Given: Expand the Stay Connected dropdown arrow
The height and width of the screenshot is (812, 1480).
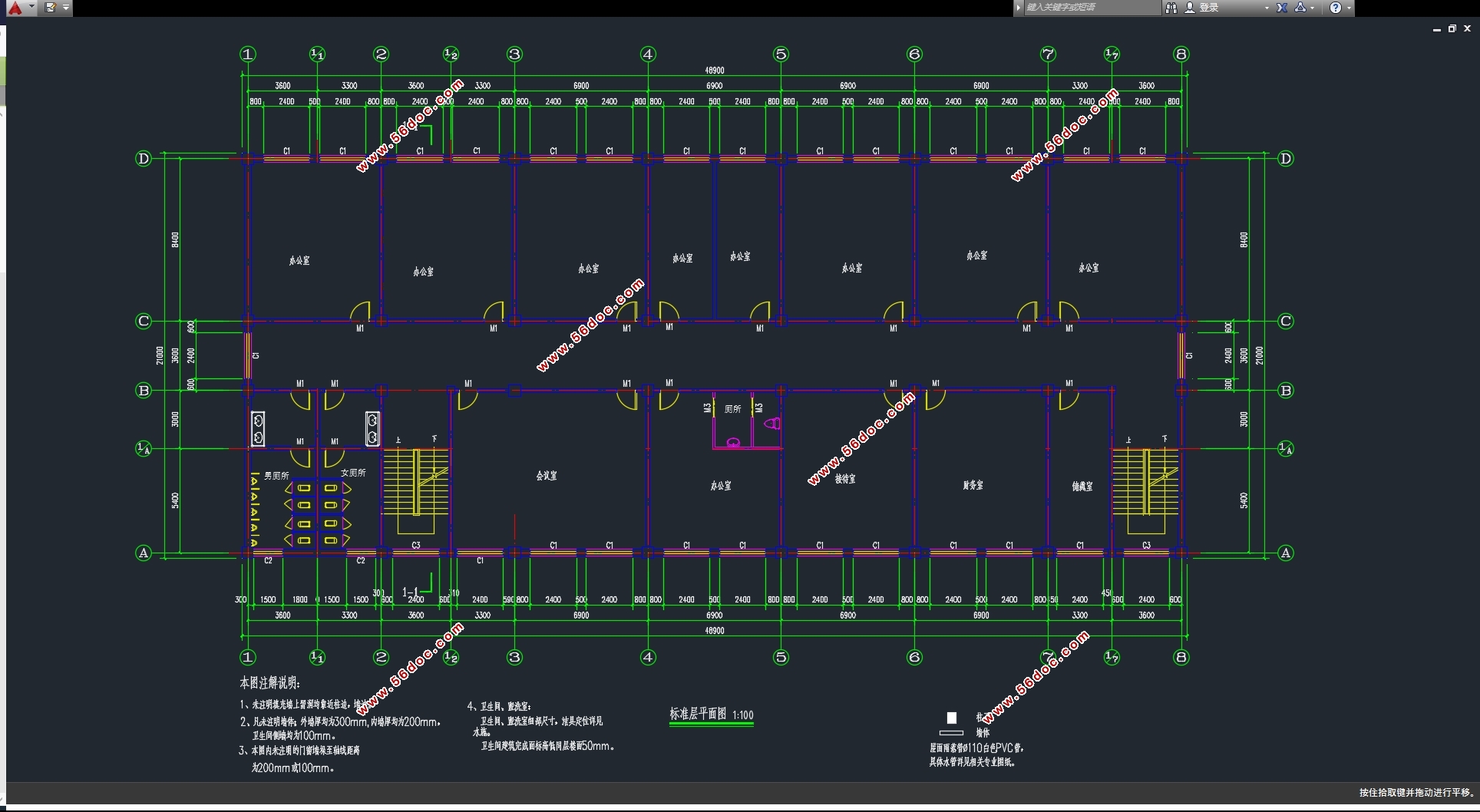Looking at the screenshot, I should 1313,8.
